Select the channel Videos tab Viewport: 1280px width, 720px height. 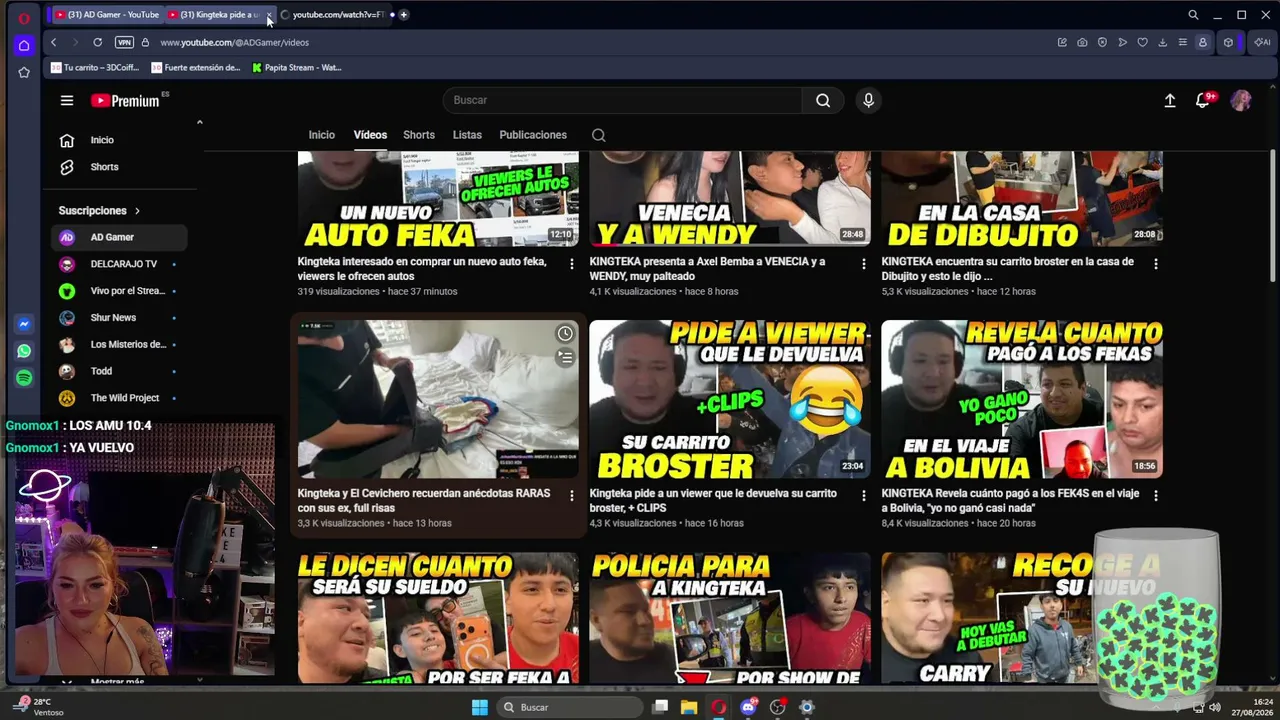[x=370, y=135]
